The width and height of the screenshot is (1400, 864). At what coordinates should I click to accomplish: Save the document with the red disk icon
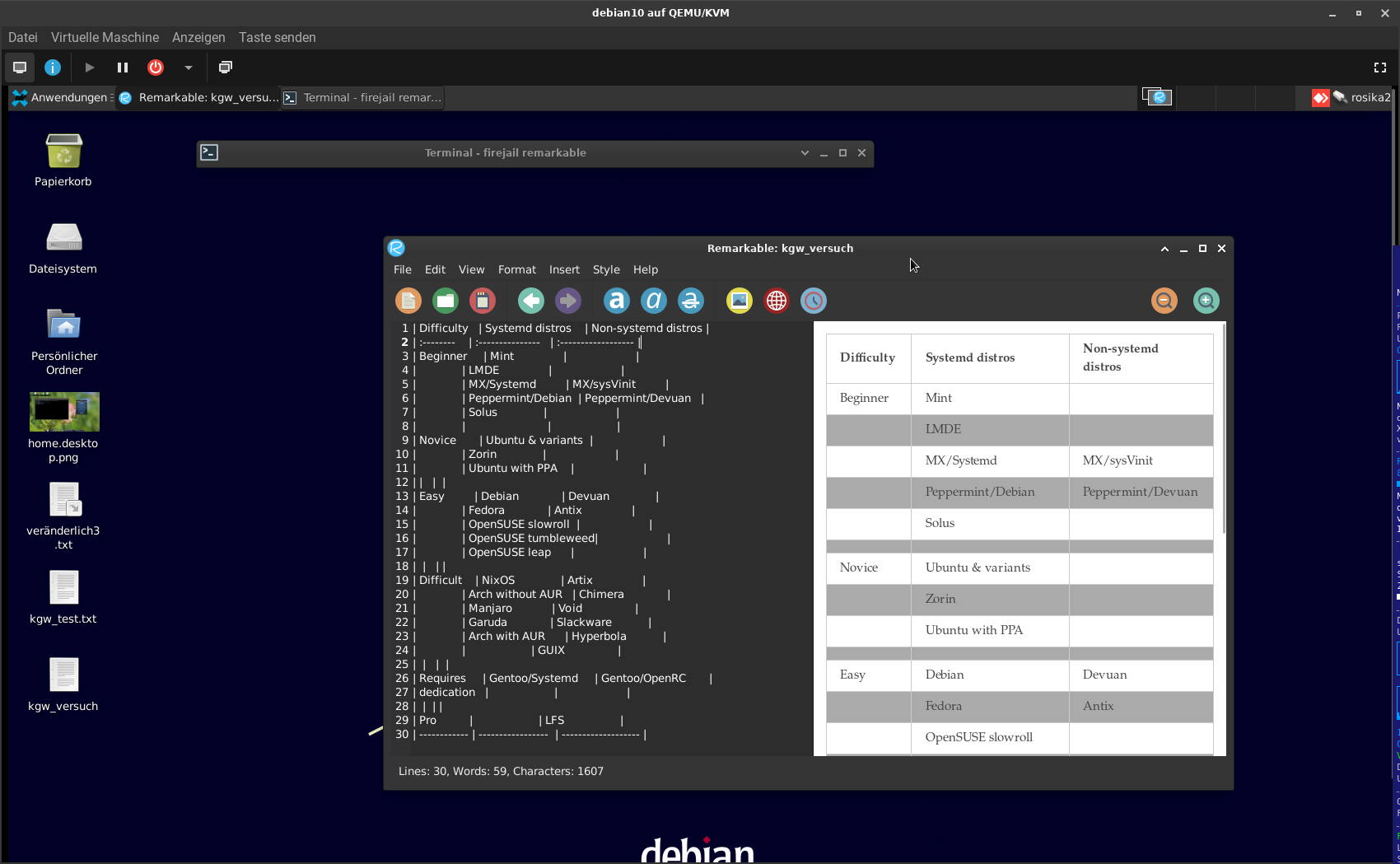pos(483,301)
